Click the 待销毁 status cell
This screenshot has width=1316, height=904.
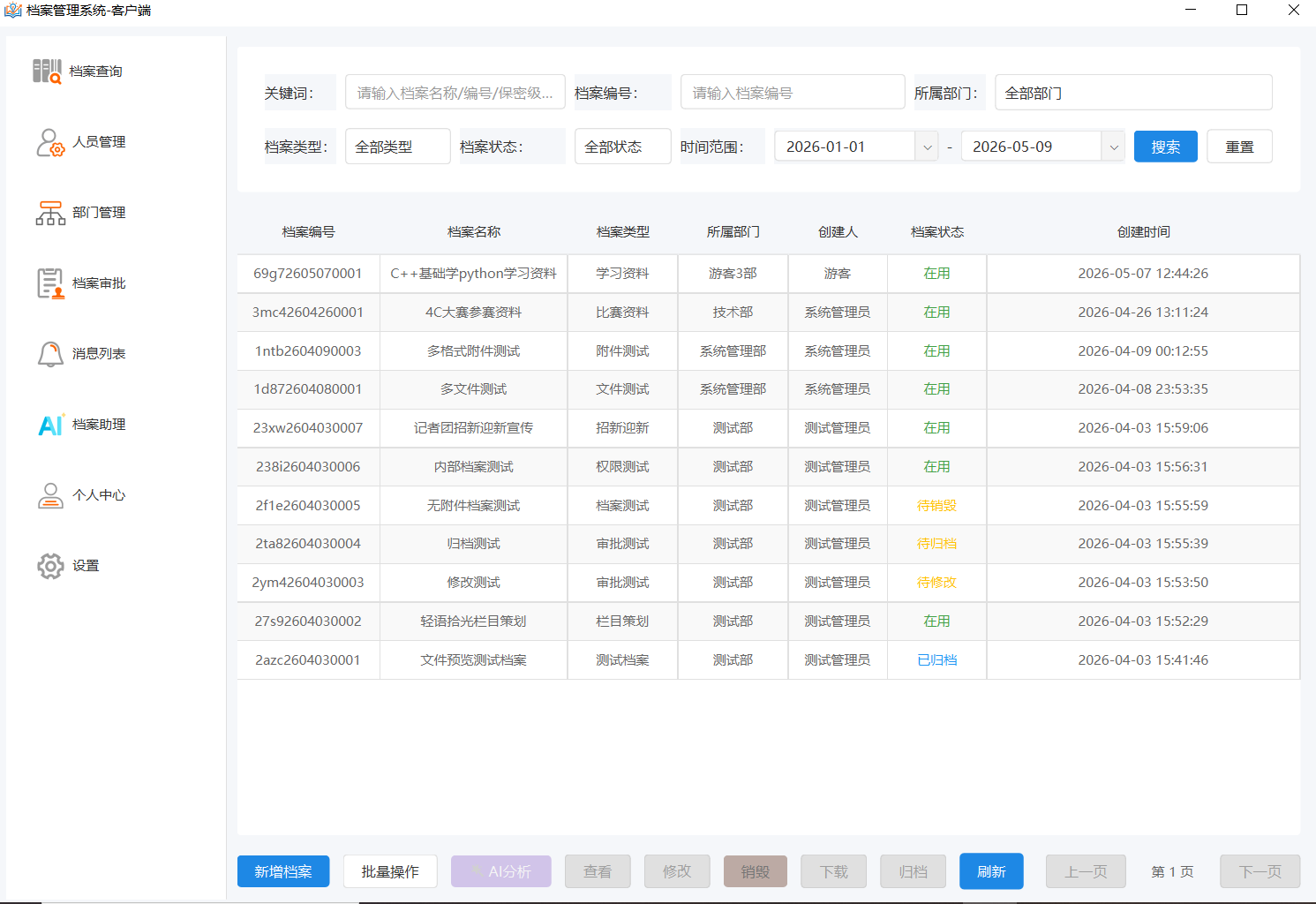point(936,506)
